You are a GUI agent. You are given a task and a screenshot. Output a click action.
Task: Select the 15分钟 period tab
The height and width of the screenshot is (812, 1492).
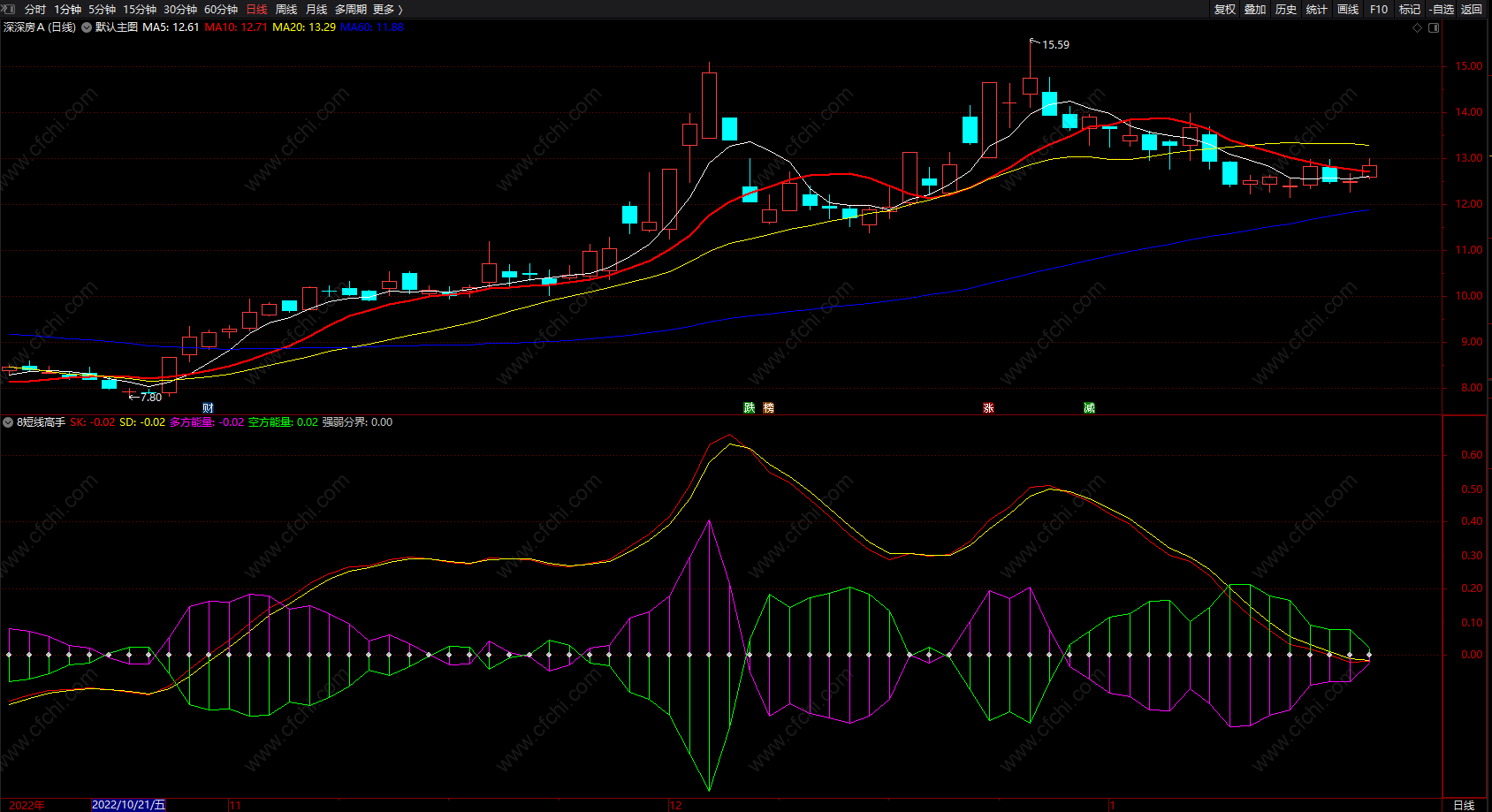[139, 9]
